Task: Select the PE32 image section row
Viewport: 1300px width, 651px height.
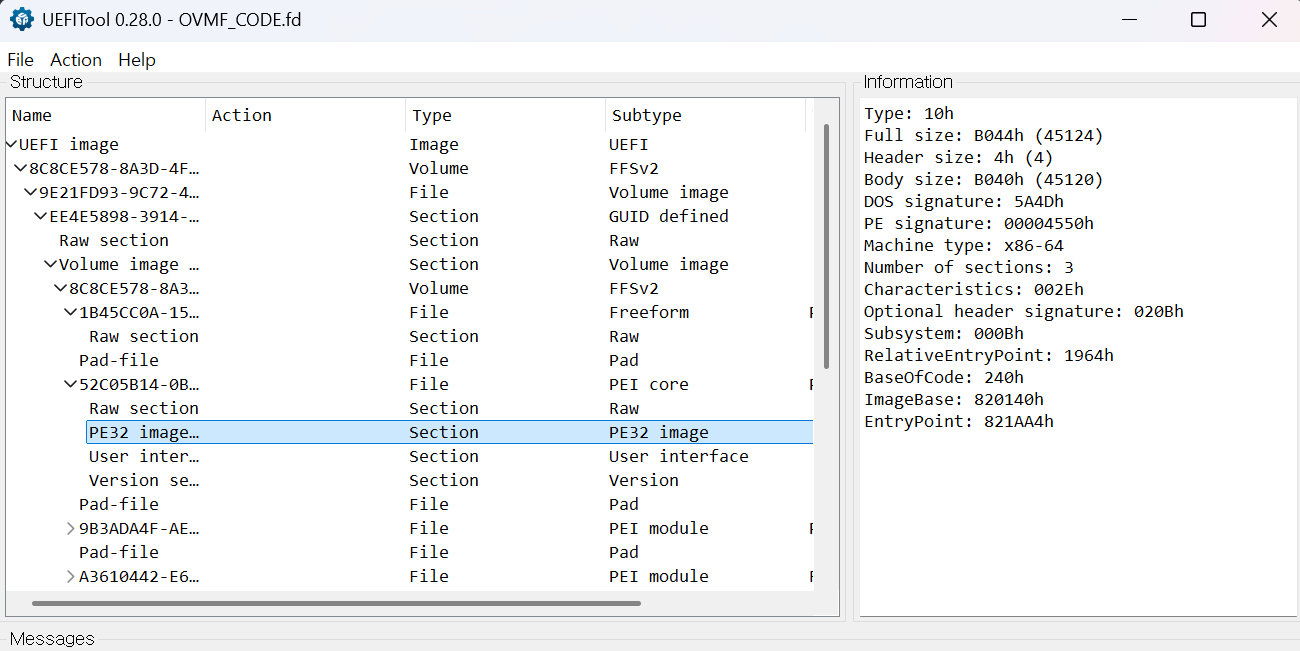Action: [144, 433]
